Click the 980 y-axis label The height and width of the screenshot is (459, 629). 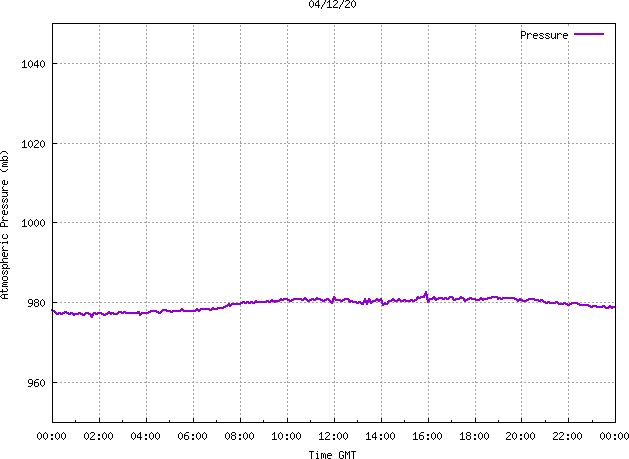point(37,303)
